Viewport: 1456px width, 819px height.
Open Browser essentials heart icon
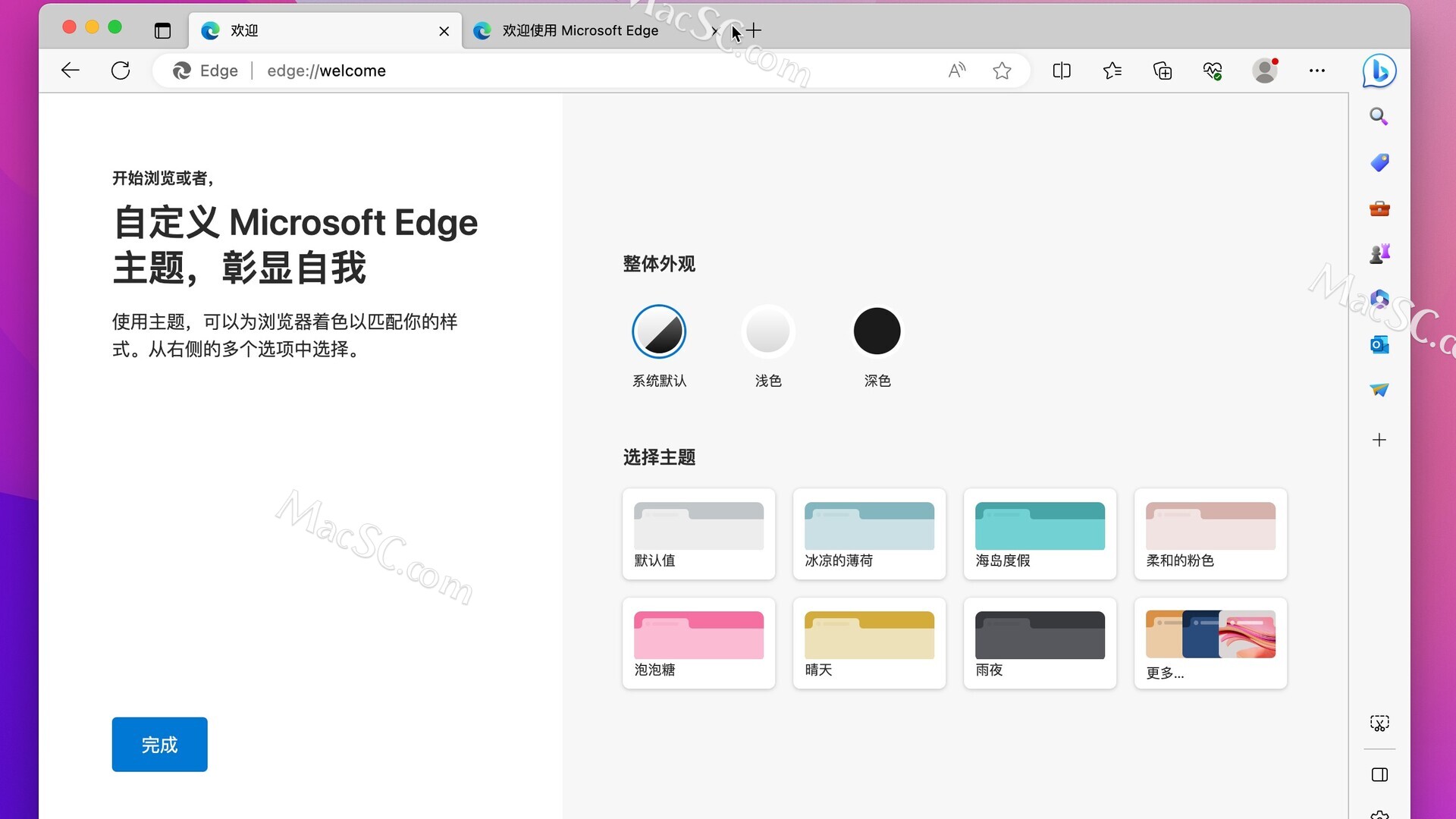point(1213,71)
